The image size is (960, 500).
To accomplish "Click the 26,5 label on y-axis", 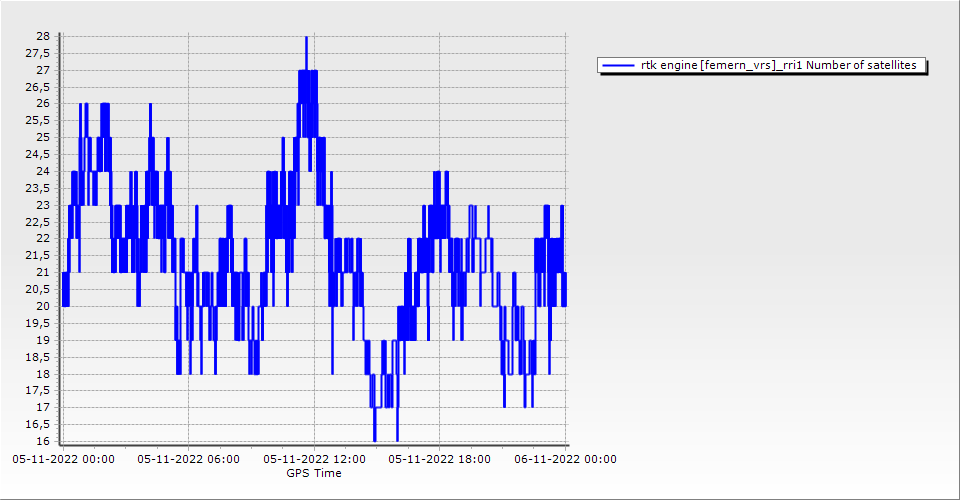I will click(x=38, y=87).
